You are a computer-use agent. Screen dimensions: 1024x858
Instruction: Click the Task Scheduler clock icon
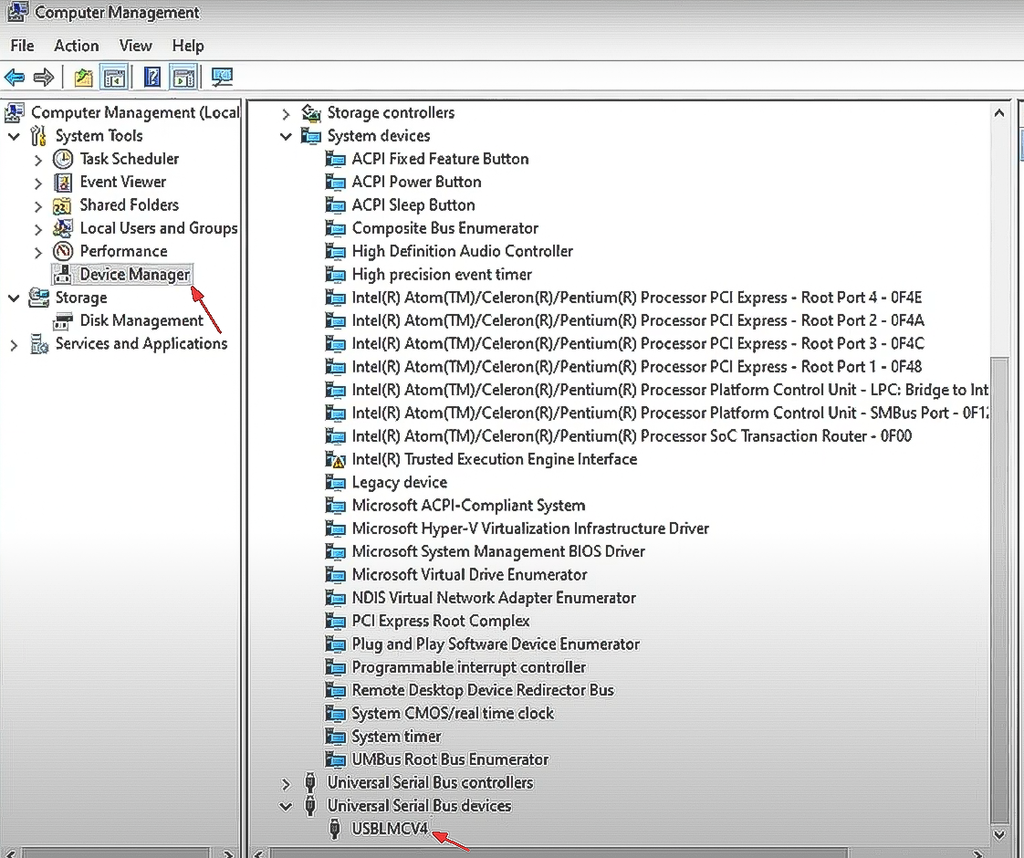63,159
